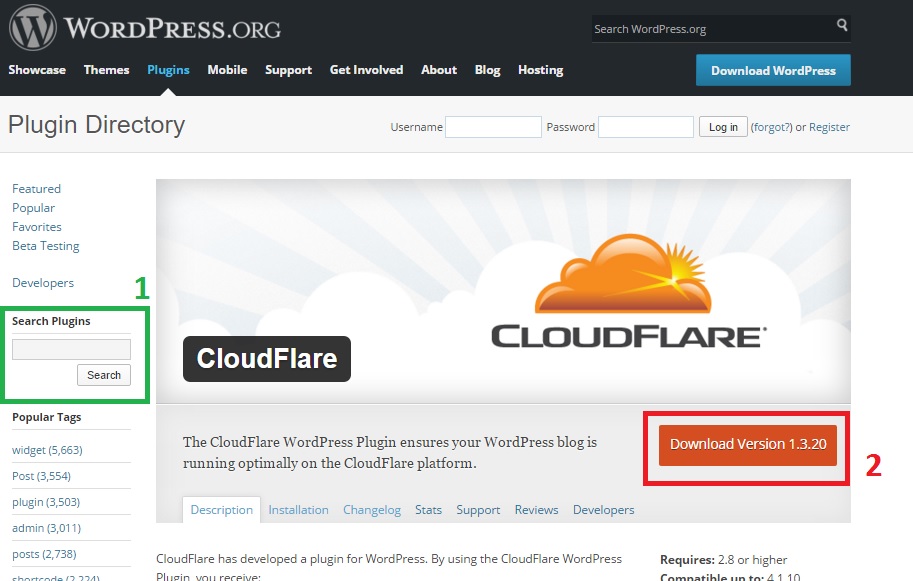
Task: Click Download Version 1.3.20 button
Action: (748, 445)
